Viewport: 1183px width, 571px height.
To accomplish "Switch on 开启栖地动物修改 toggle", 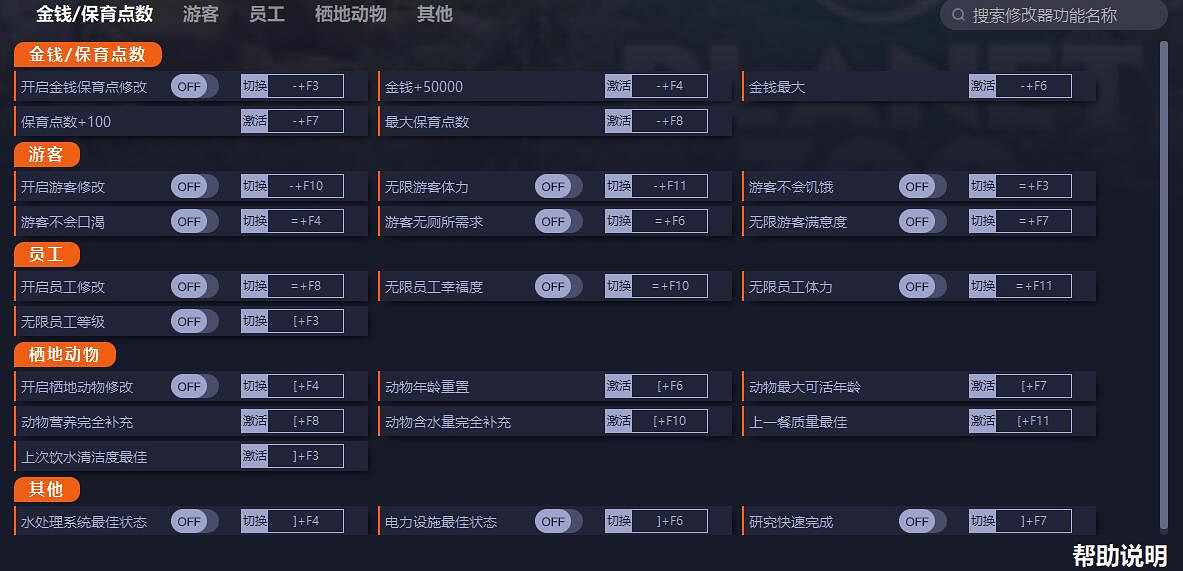I will pyautogui.click(x=194, y=386).
